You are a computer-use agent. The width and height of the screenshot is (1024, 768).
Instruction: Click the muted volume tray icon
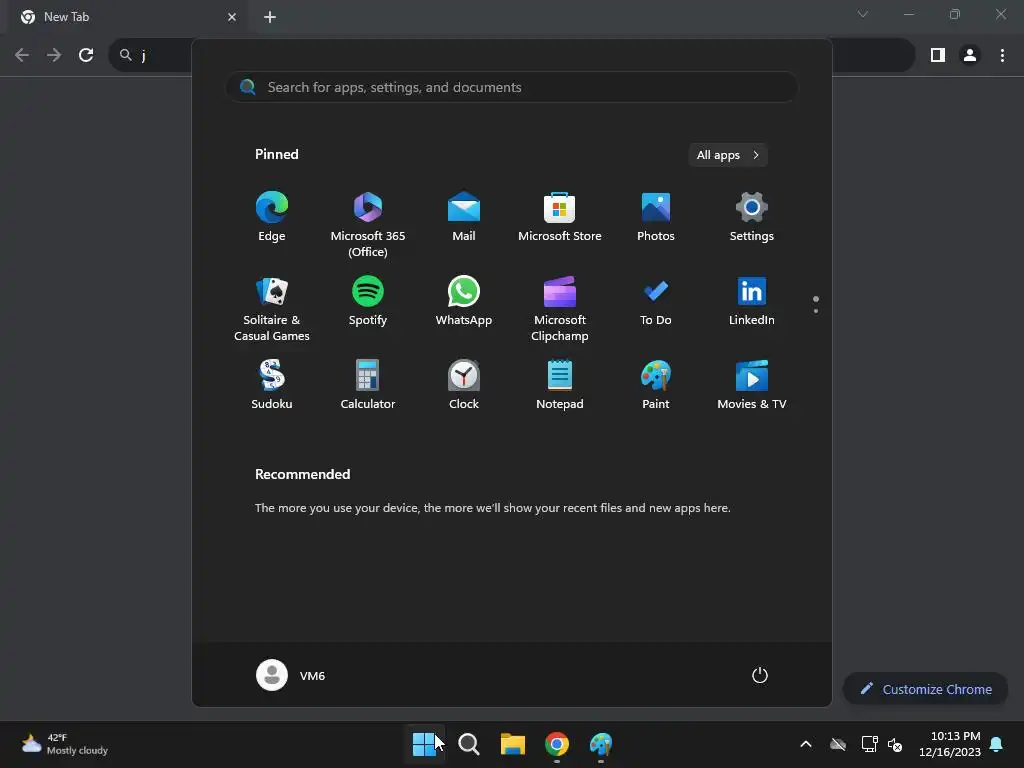(895, 744)
